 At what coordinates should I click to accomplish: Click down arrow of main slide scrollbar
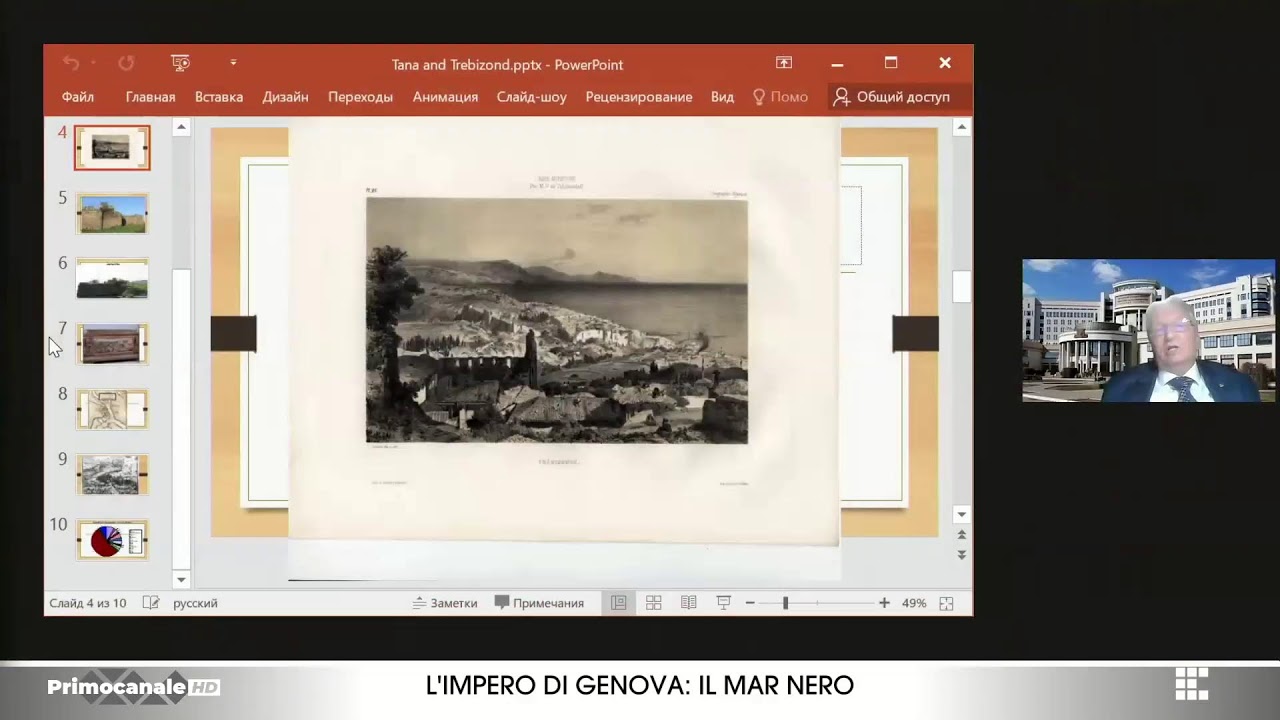[x=961, y=514]
